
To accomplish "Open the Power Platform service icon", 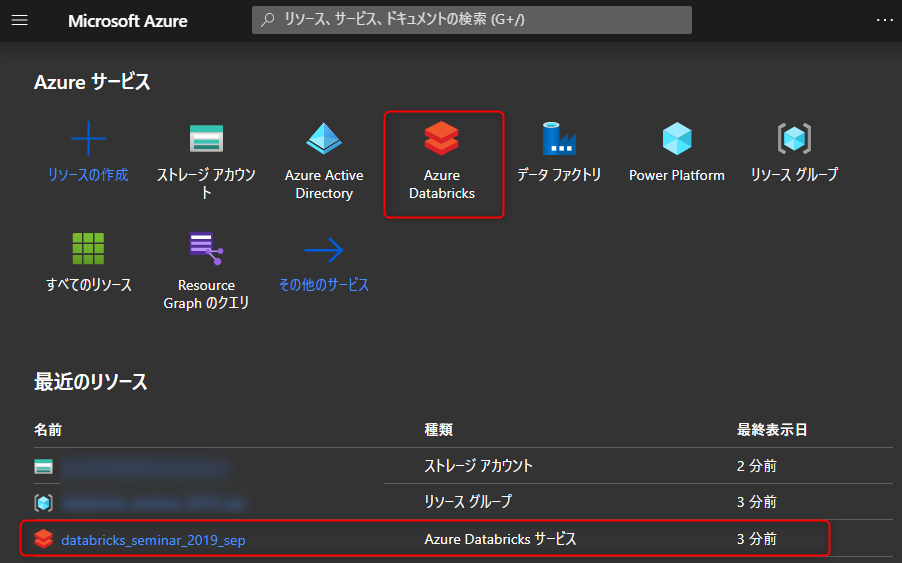I will pyautogui.click(x=676, y=139).
